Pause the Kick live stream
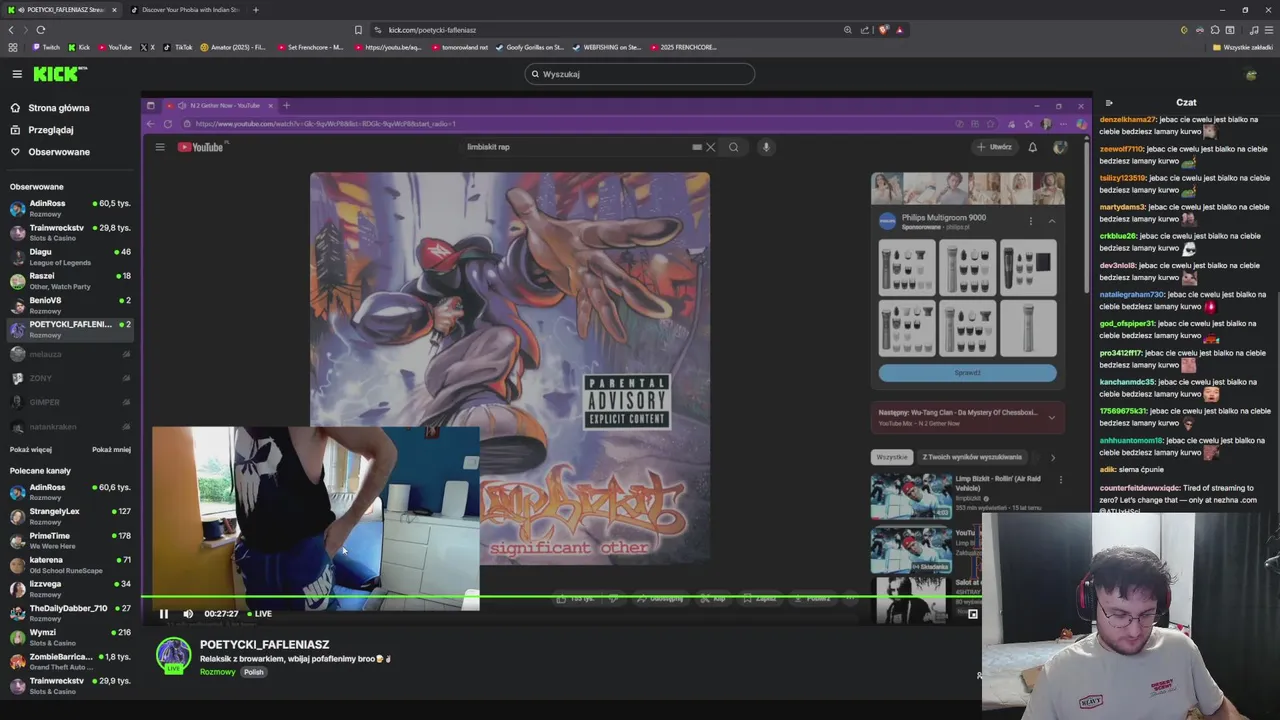 164,614
